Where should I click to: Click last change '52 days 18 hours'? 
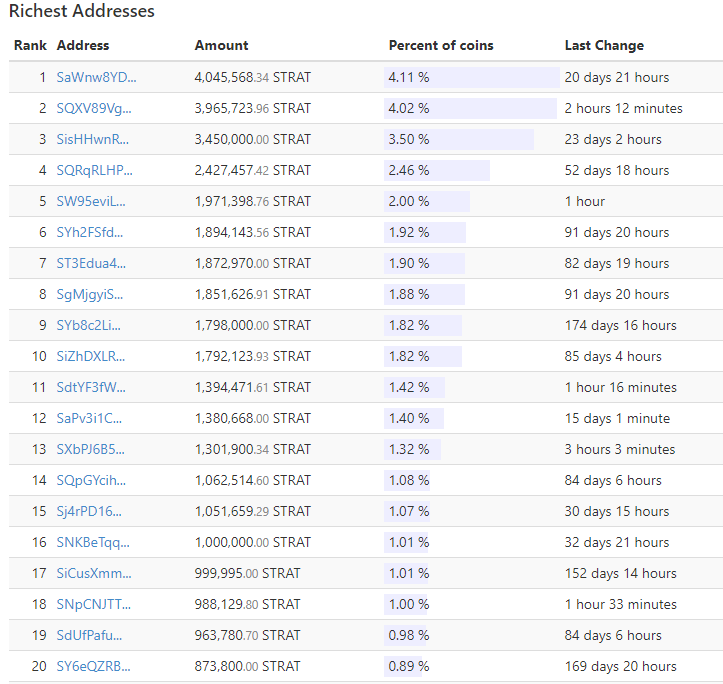click(x=616, y=170)
